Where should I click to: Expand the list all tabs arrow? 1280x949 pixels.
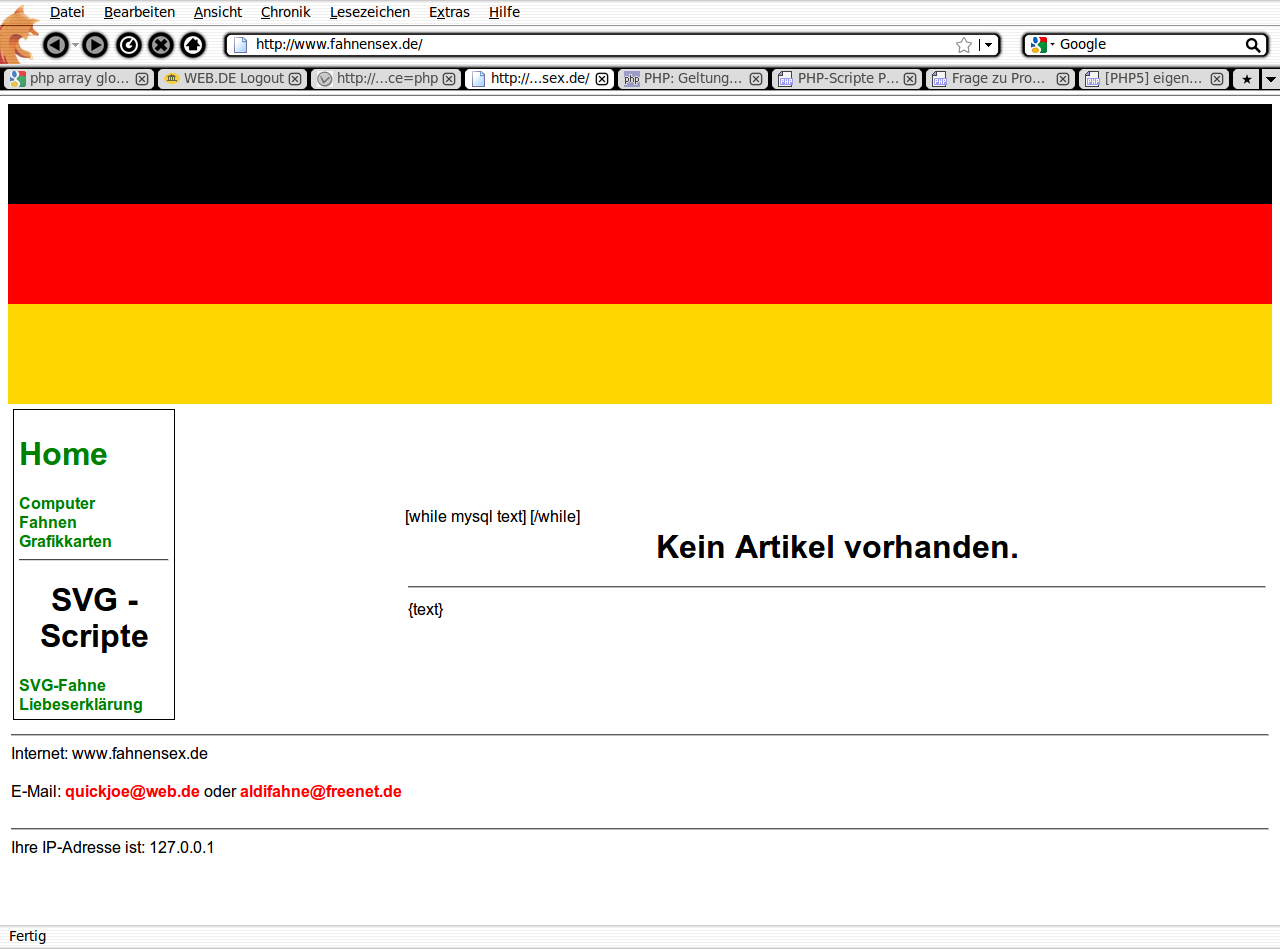tap(1270, 79)
